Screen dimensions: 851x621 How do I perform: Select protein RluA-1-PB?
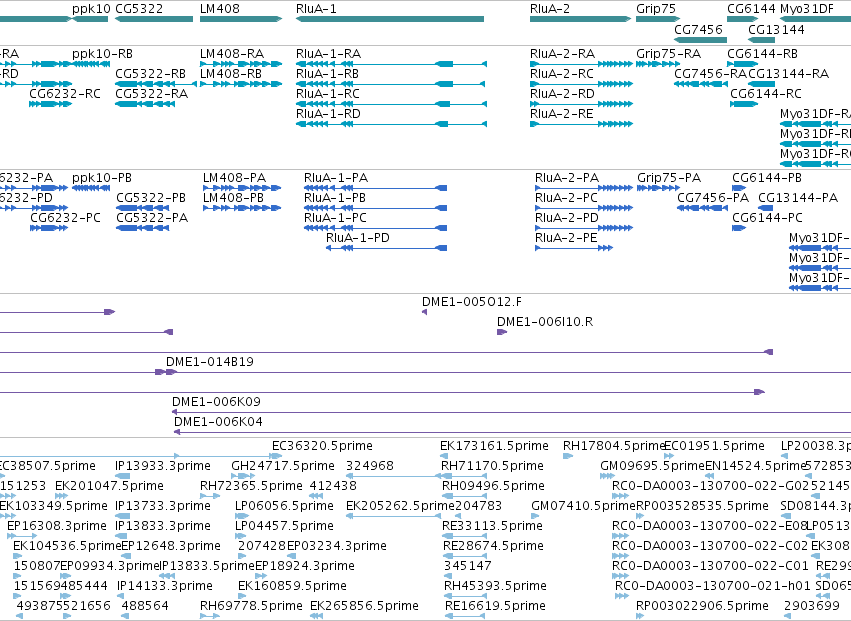pyautogui.click(x=335, y=198)
